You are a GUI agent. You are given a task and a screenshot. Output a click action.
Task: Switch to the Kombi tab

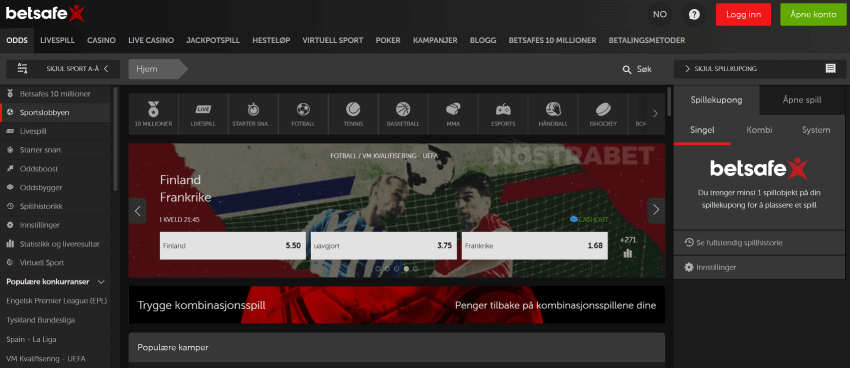pos(759,130)
